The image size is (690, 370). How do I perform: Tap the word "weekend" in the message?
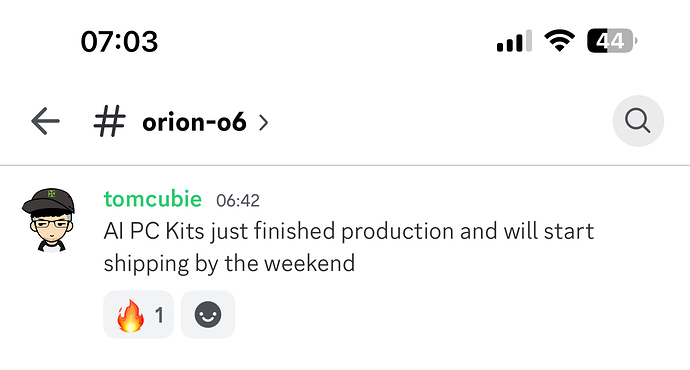(309, 264)
